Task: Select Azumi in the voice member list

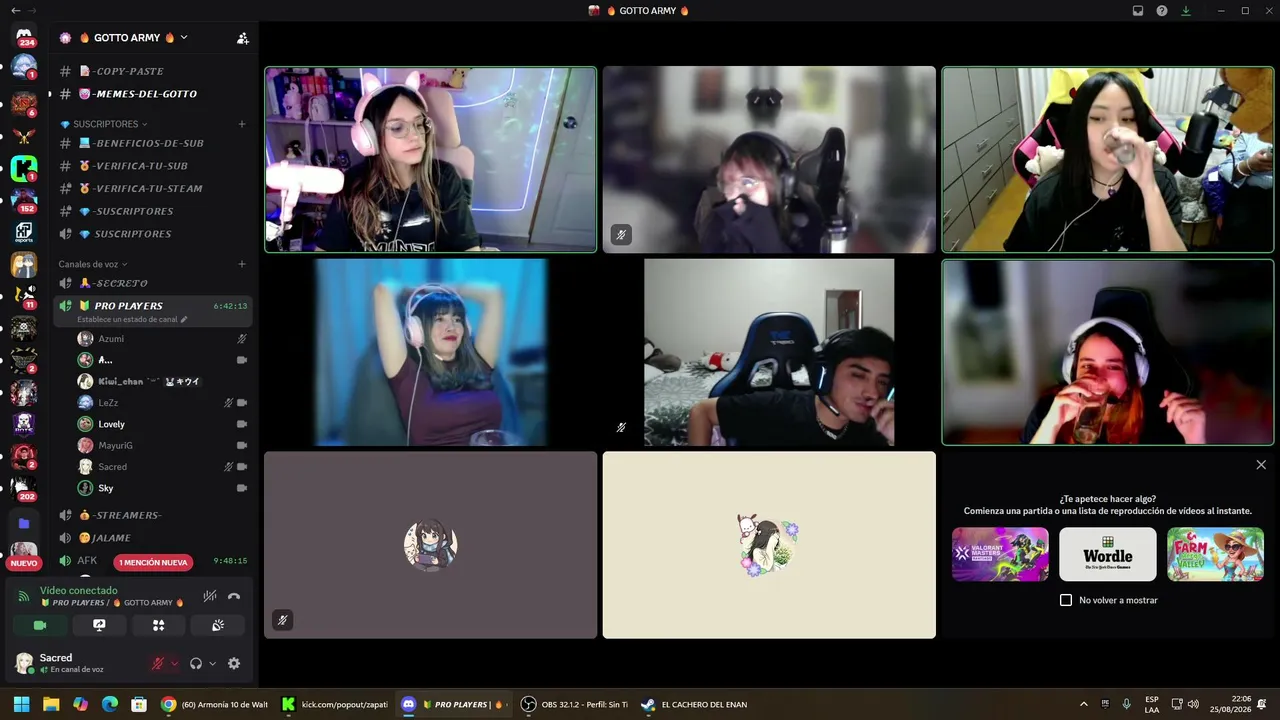Action: [162, 339]
